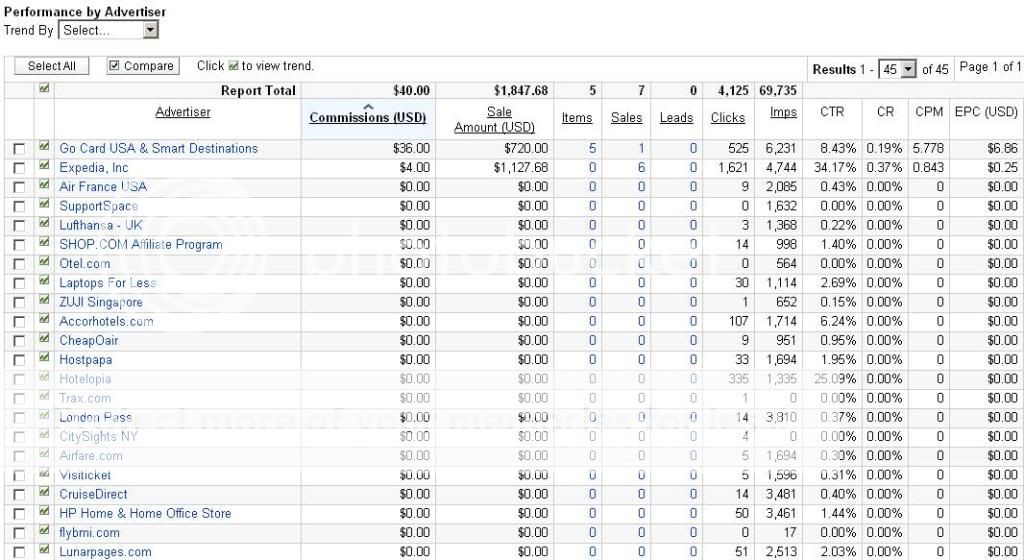
Task: Select Air France USA checkbox
Action: tap(19, 187)
